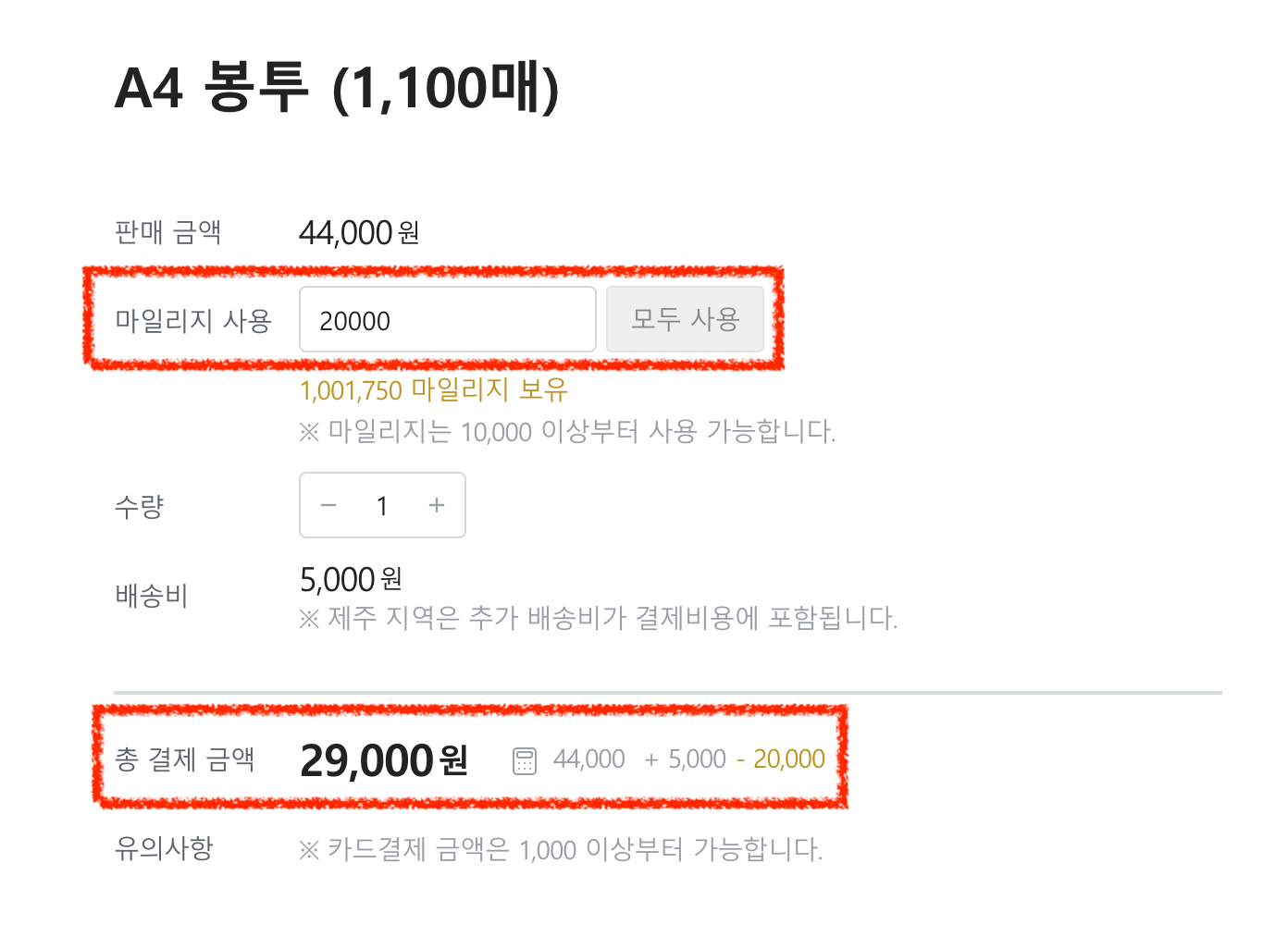Click the 카드결제 금액 1,000 이상 notice
The height and width of the screenshot is (925, 1288).
pyautogui.click(x=561, y=849)
